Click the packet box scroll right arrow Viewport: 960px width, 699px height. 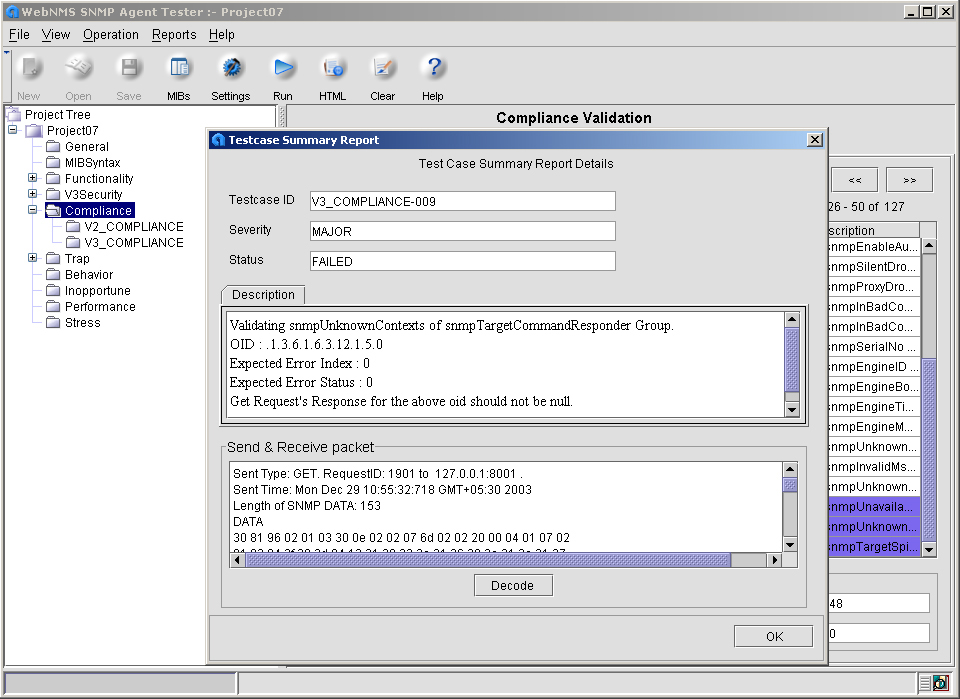[x=775, y=559]
